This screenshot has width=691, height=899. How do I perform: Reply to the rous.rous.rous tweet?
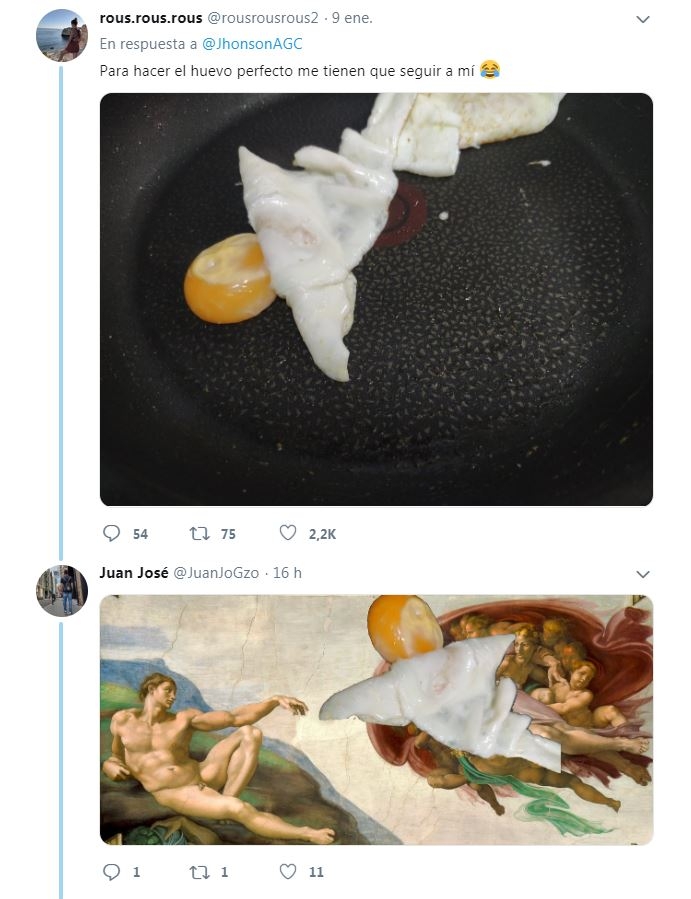pyautogui.click(x=112, y=534)
